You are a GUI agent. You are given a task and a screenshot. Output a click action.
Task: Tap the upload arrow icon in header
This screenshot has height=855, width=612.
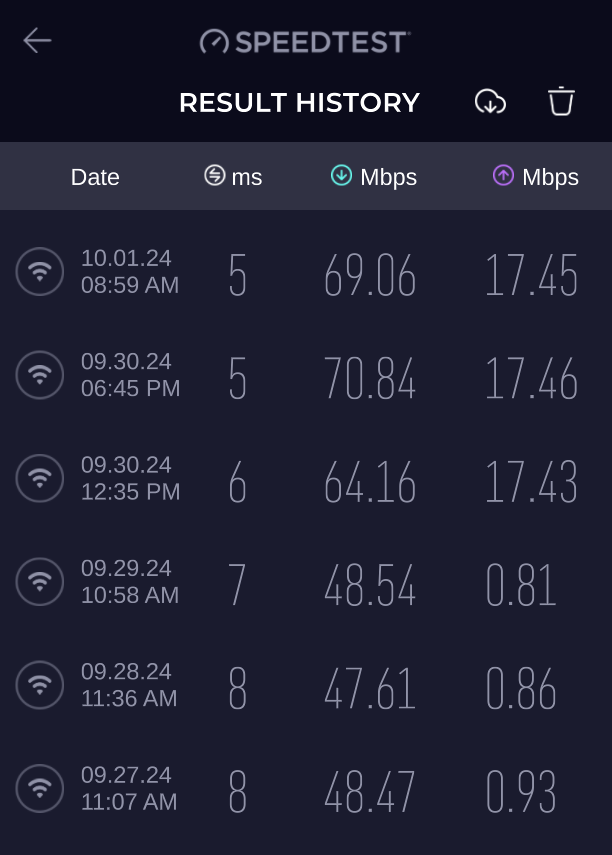[x=504, y=176]
